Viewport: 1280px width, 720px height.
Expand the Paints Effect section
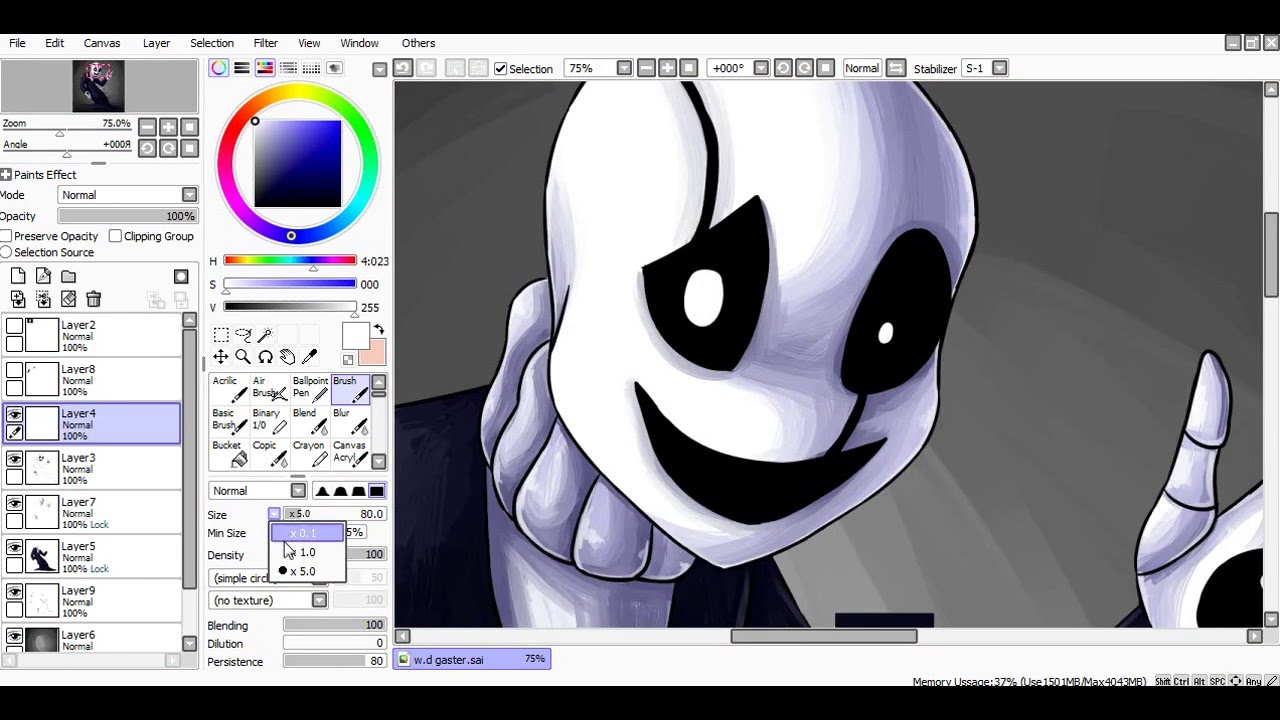pyautogui.click(x=6, y=175)
